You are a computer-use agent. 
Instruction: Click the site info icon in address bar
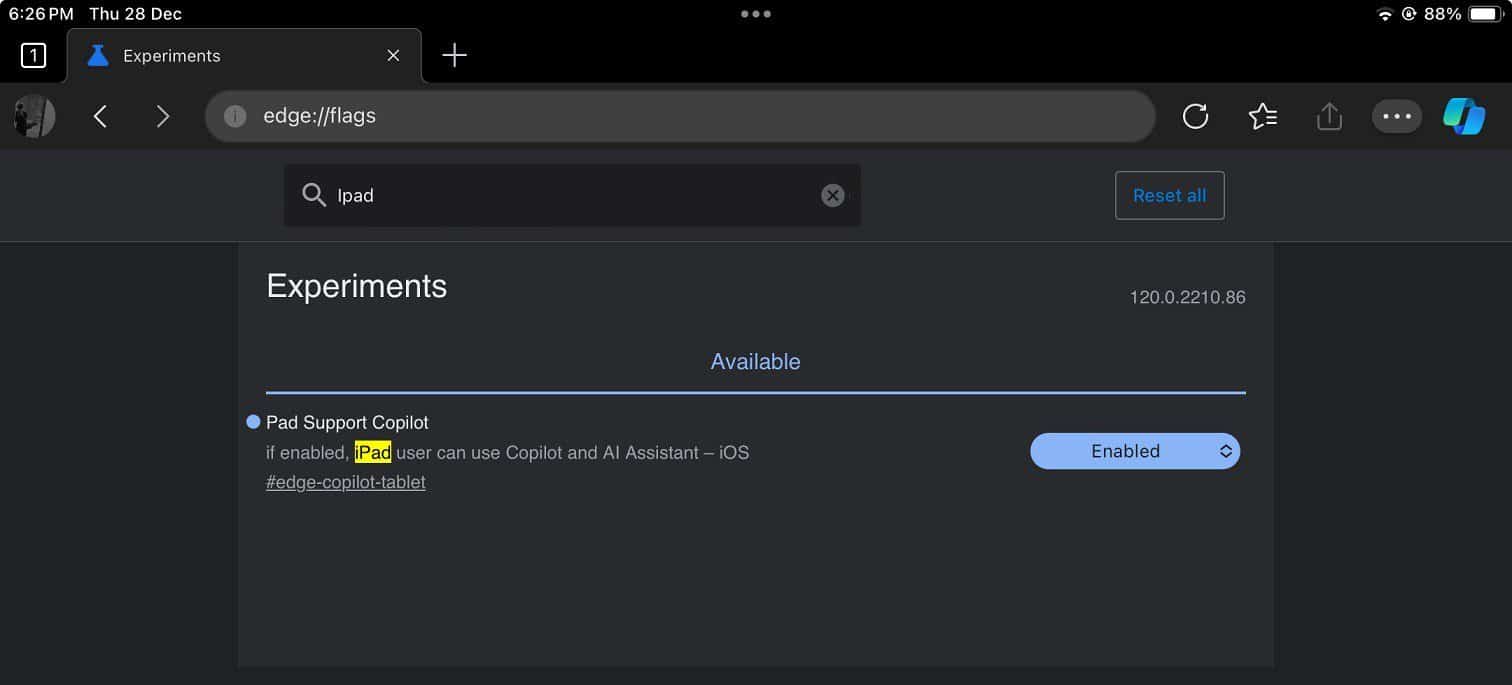(x=235, y=117)
